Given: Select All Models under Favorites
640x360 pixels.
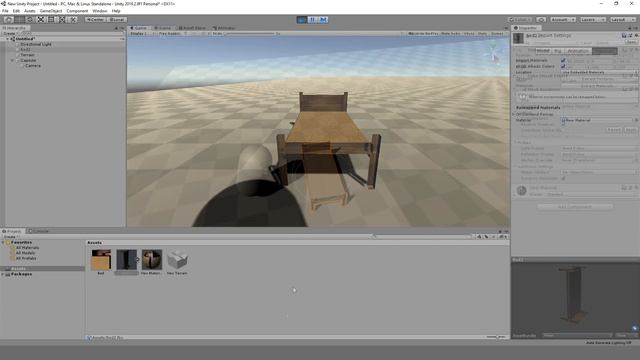Looking at the screenshot, I should pos(25,253).
